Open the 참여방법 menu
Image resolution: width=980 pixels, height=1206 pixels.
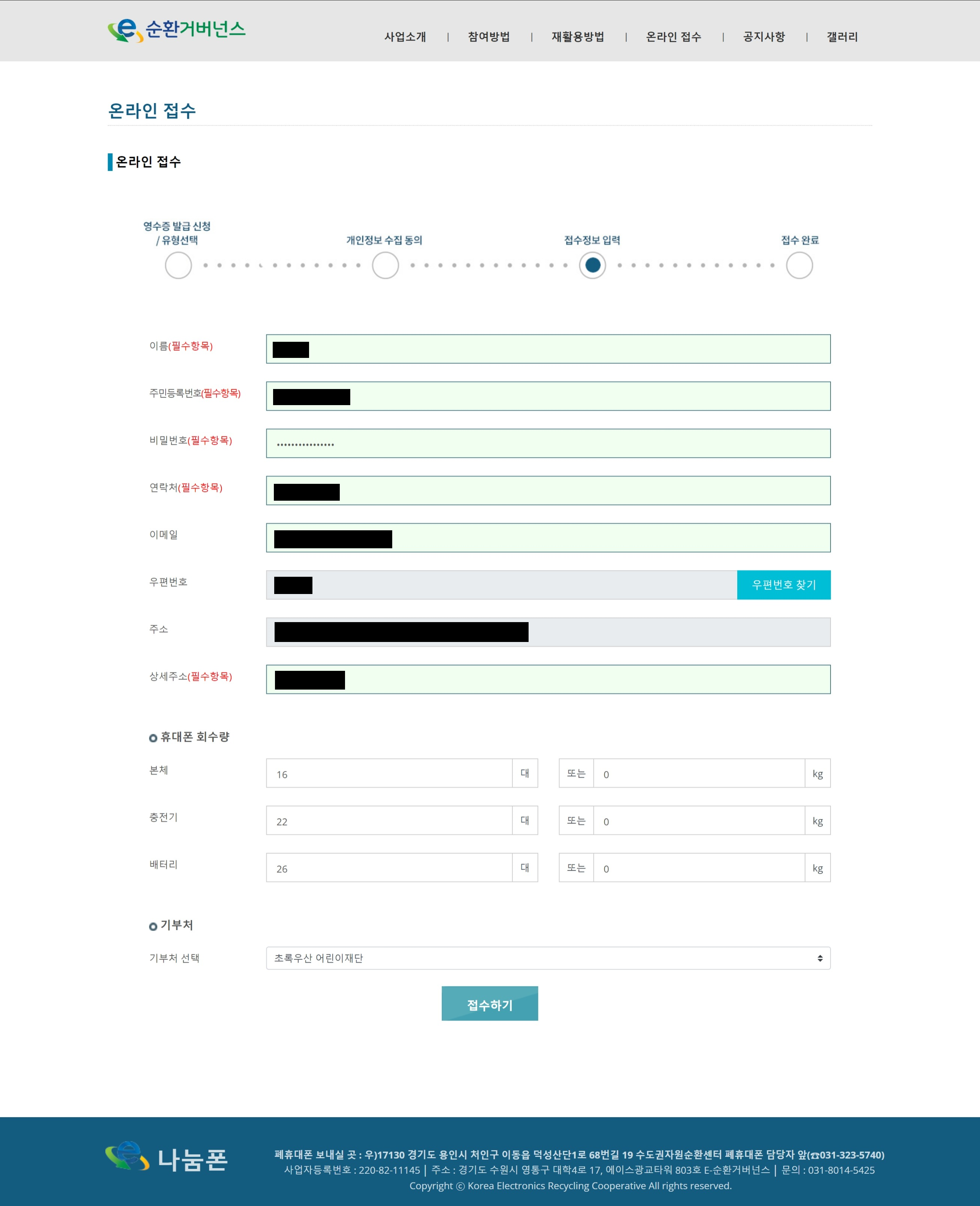[x=488, y=37]
